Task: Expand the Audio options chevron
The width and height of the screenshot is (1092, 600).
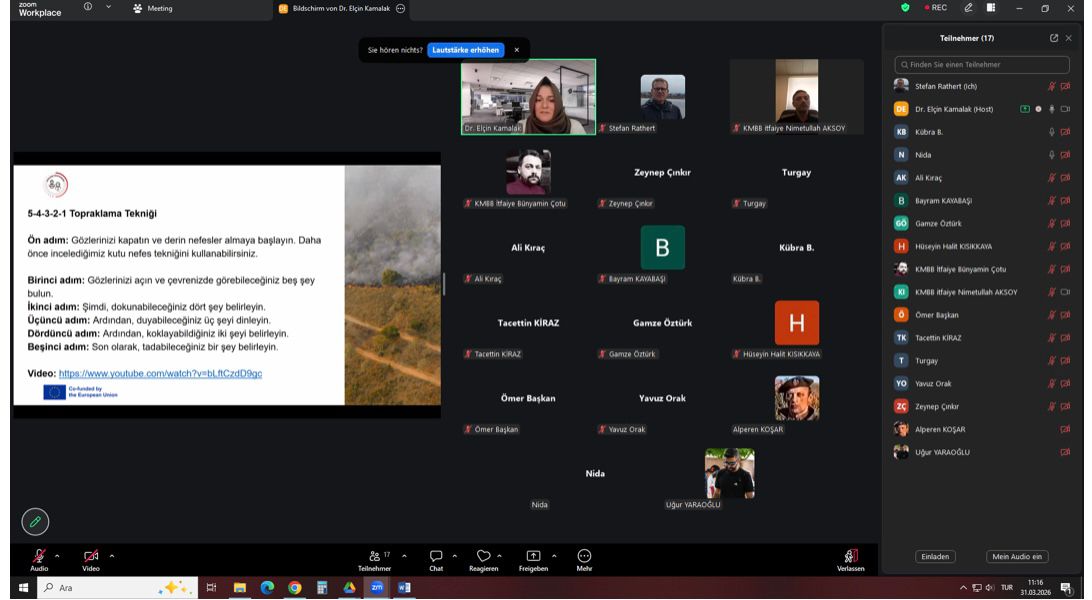Action: pos(57,555)
